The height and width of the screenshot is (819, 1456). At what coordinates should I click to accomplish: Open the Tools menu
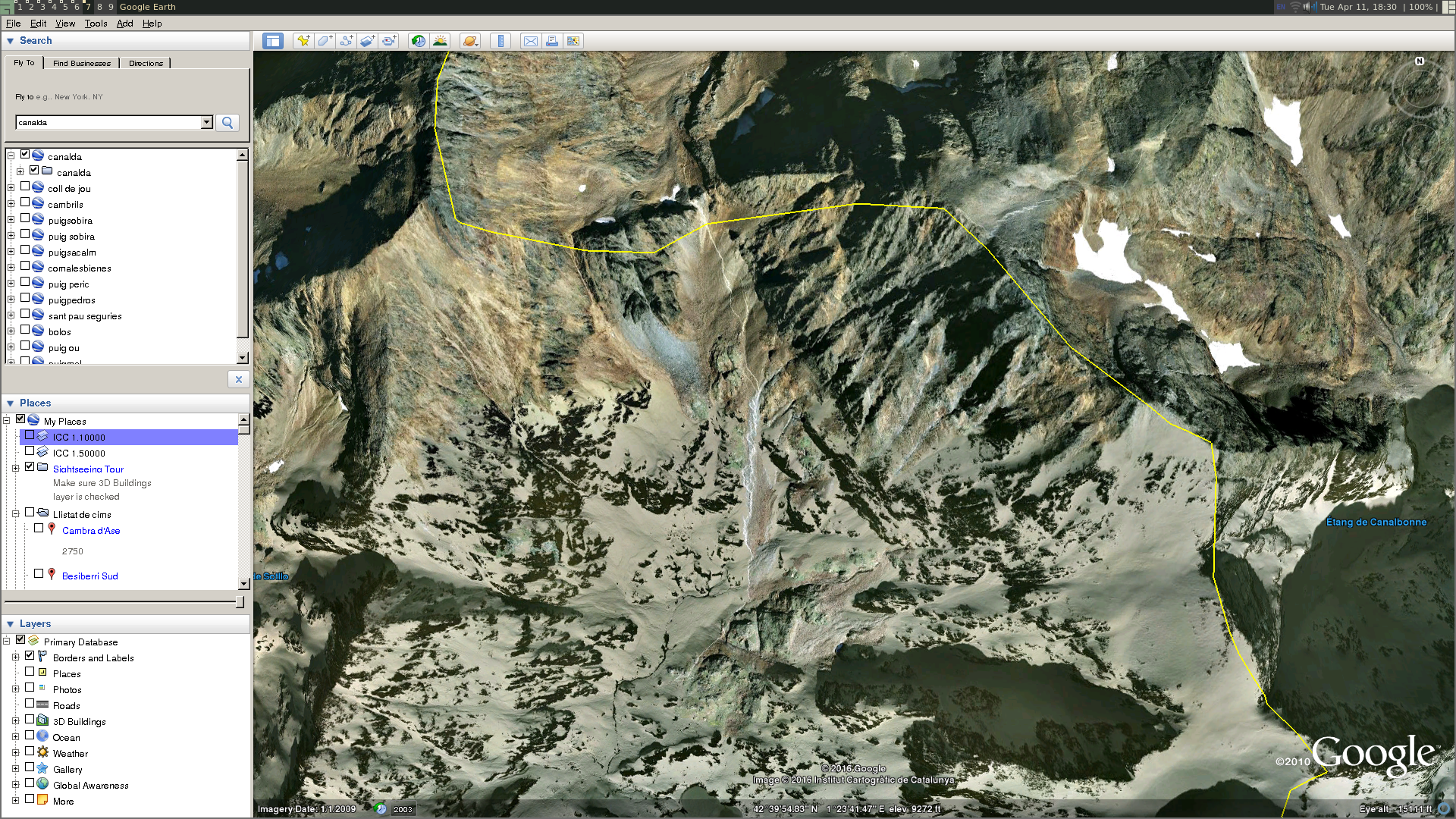pyautogui.click(x=96, y=24)
